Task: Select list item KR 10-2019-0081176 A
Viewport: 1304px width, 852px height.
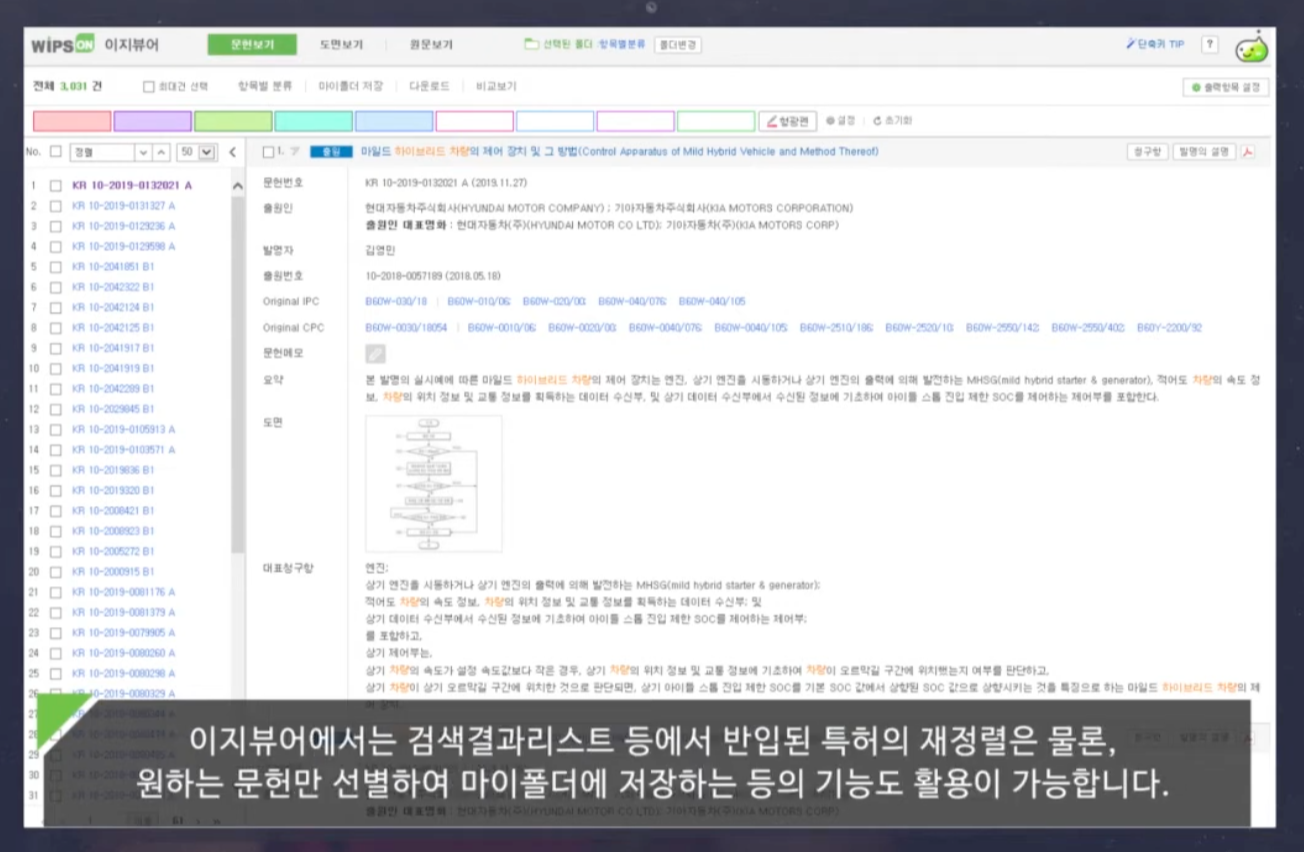Action: pos(124,592)
